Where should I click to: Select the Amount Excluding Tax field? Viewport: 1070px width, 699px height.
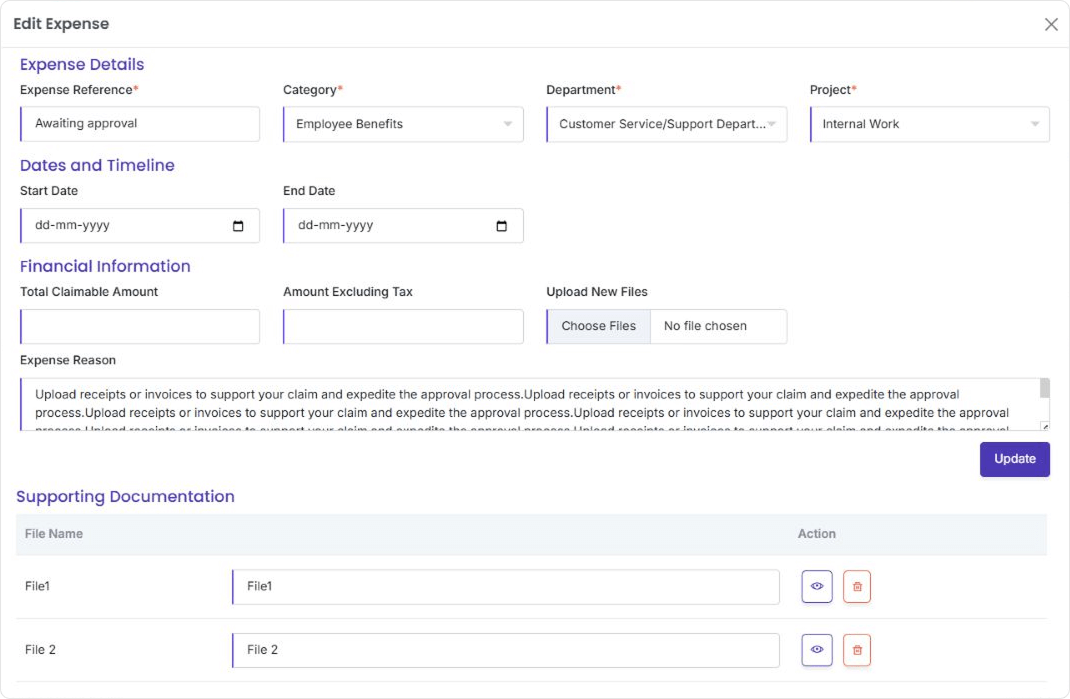403,327
